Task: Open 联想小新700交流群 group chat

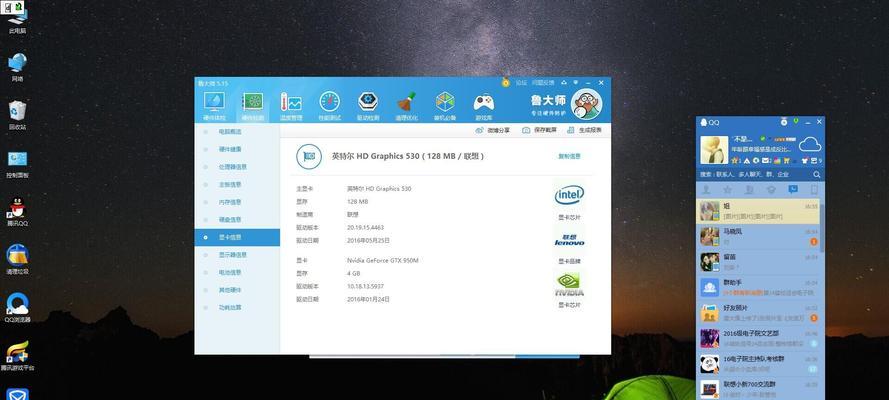Action: pos(758,389)
